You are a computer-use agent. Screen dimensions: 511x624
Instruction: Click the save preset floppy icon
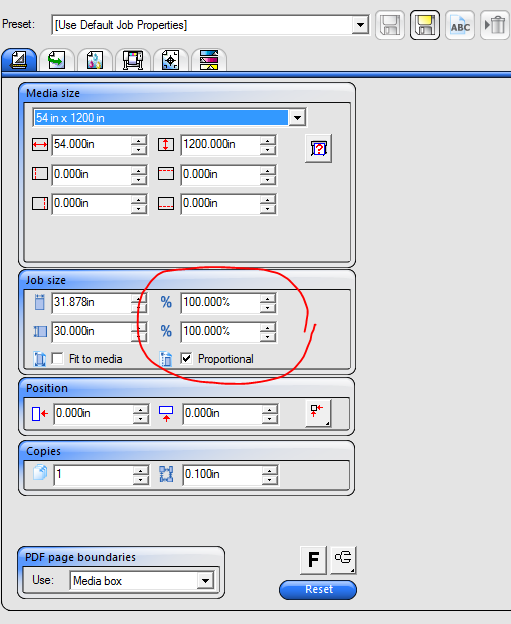click(x=390, y=25)
